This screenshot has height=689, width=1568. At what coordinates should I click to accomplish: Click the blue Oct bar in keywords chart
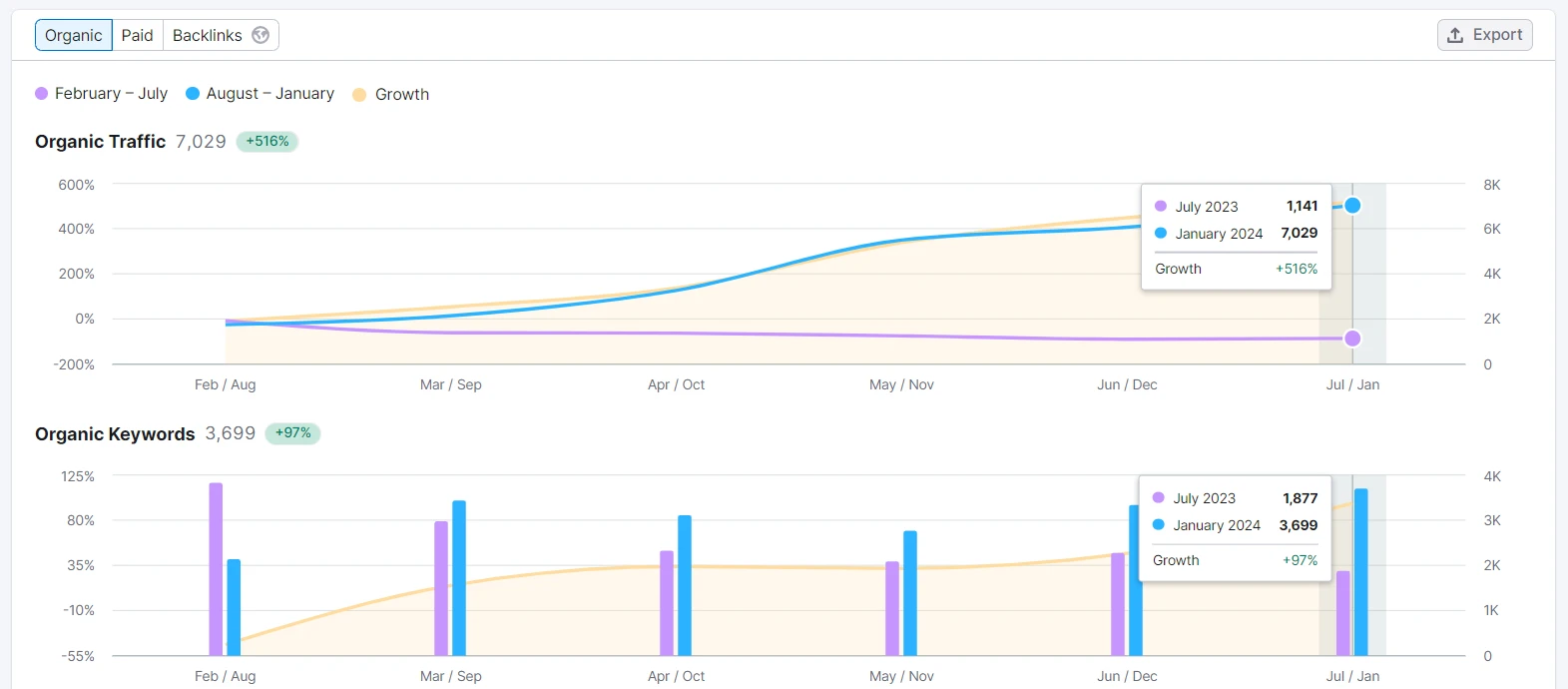pyautogui.click(x=685, y=585)
